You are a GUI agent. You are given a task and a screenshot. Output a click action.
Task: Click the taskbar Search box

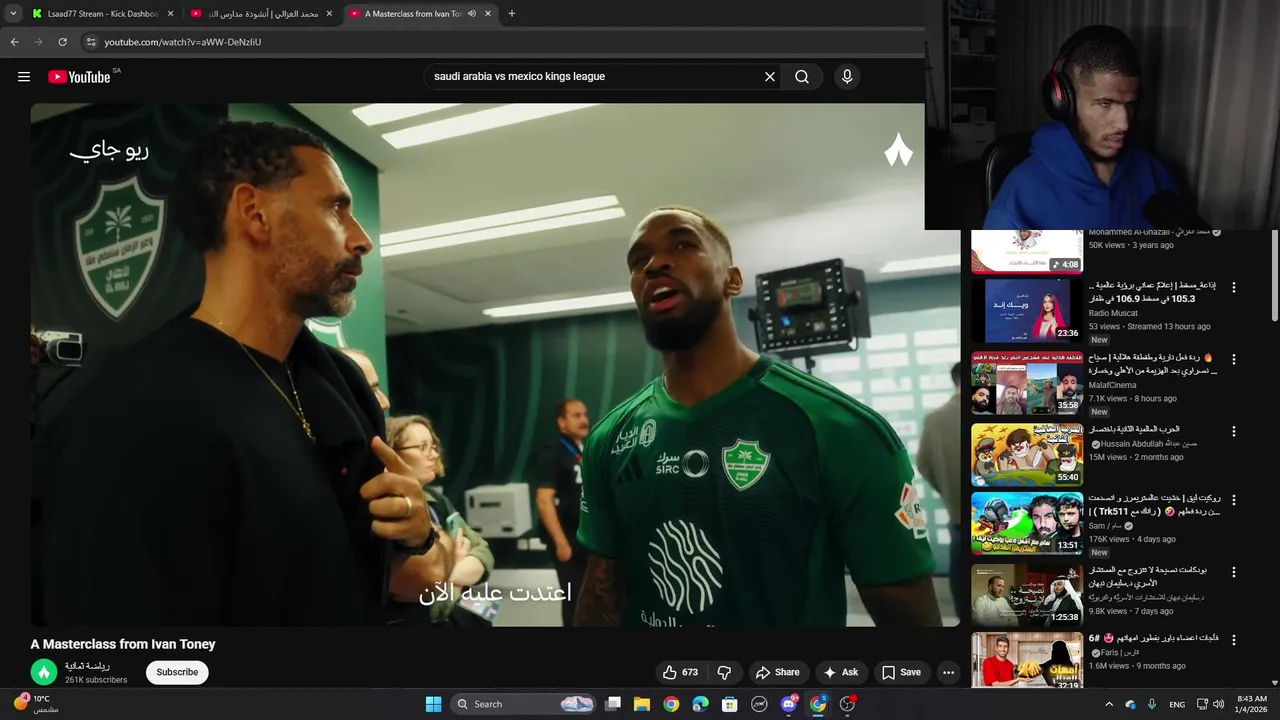(524, 704)
